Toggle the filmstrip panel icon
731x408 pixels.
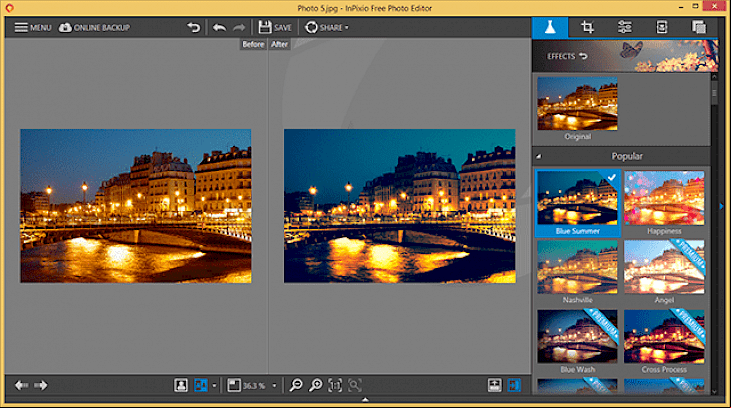coord(495,385)
